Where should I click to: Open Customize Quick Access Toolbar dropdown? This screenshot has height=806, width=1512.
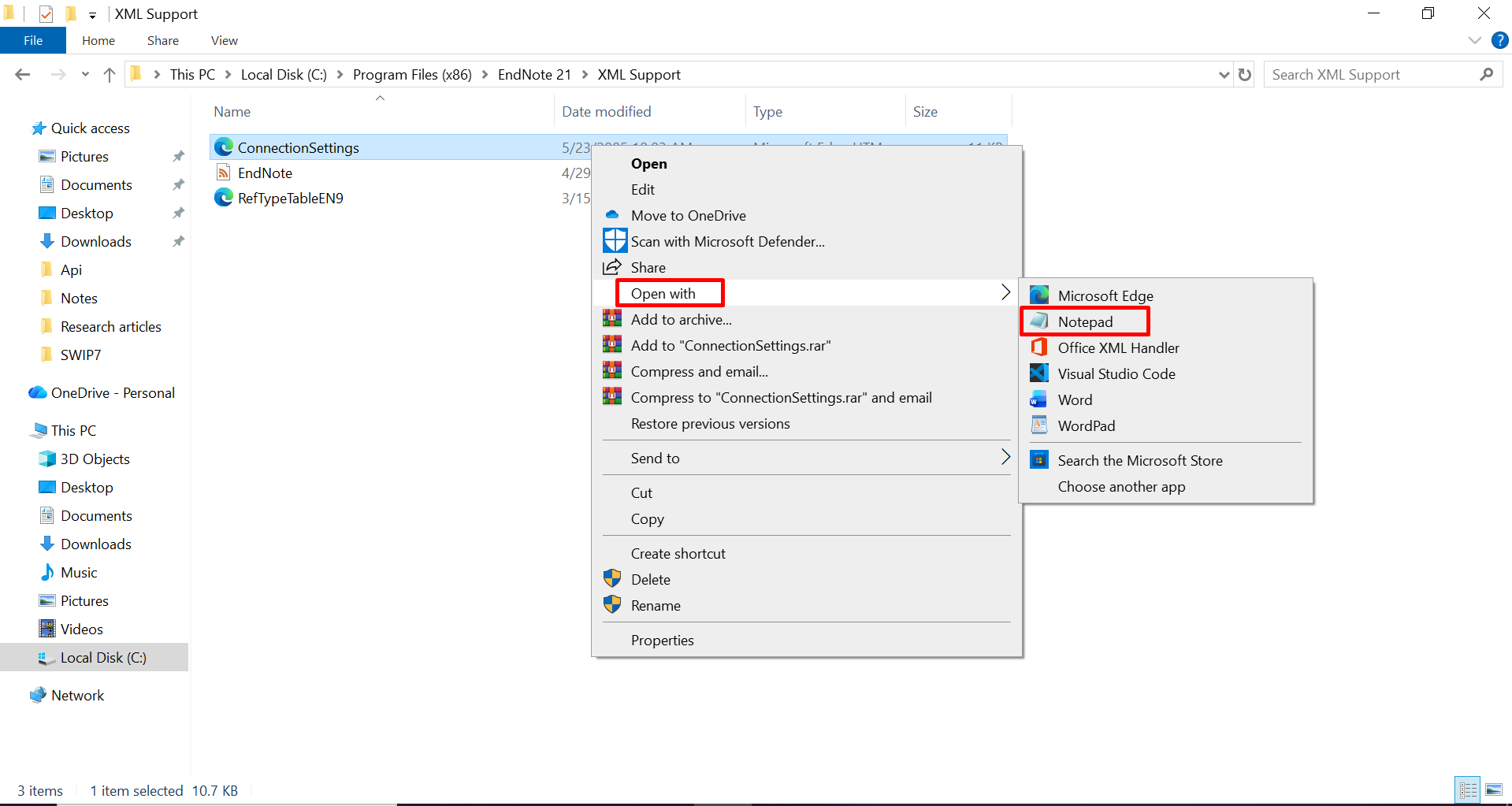click(92, 15)
